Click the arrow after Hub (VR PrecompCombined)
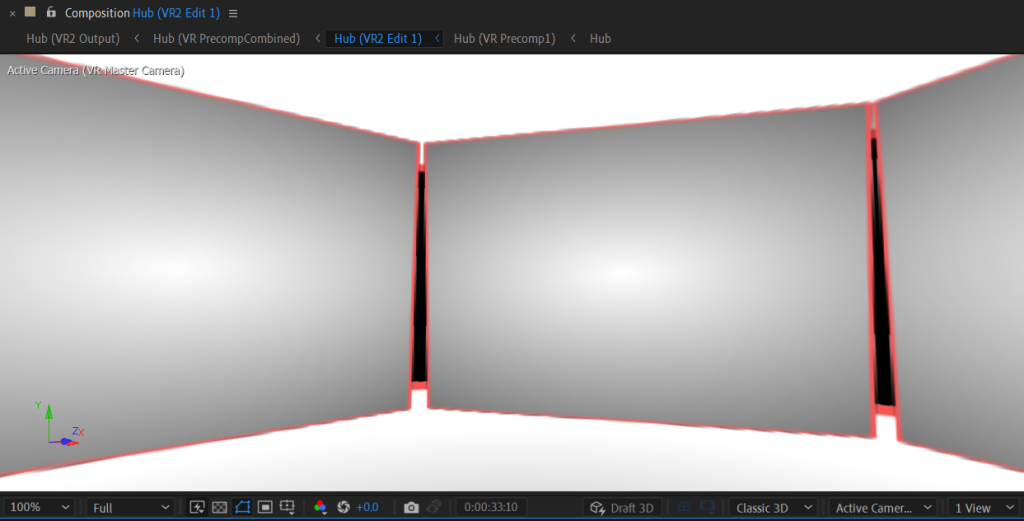Screen dimensions: 1024x521 [317, 39]
